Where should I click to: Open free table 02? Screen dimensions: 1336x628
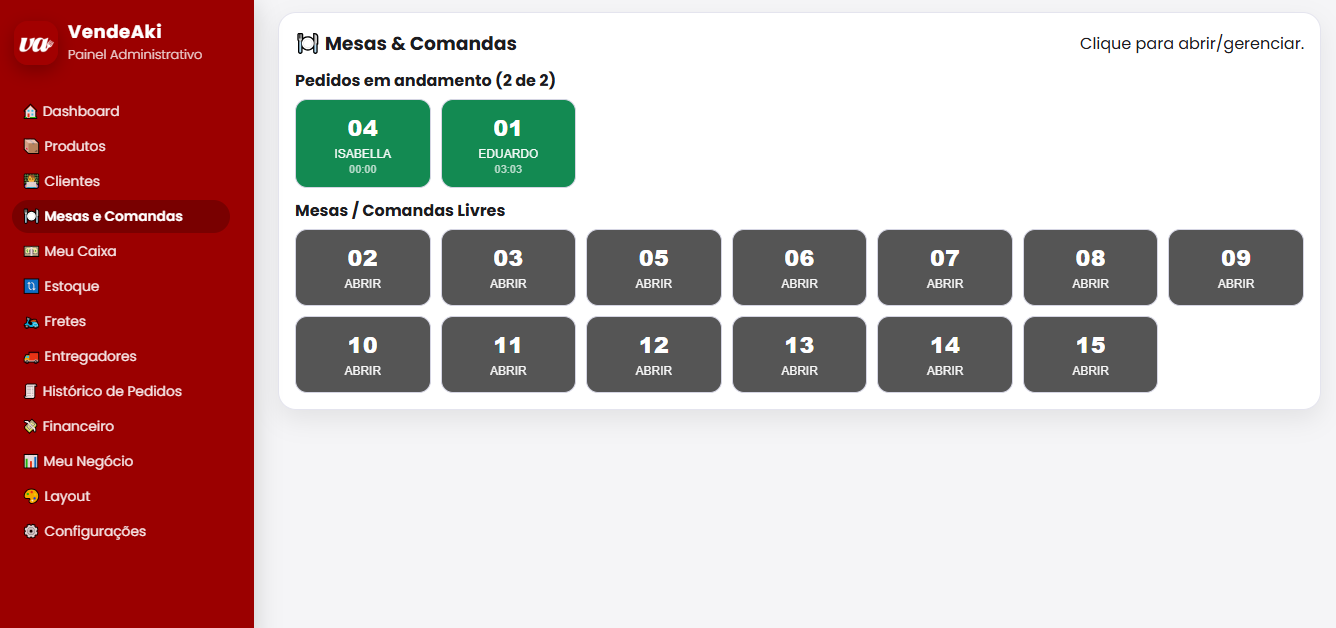pyautogui.click(x=363, y=268)
